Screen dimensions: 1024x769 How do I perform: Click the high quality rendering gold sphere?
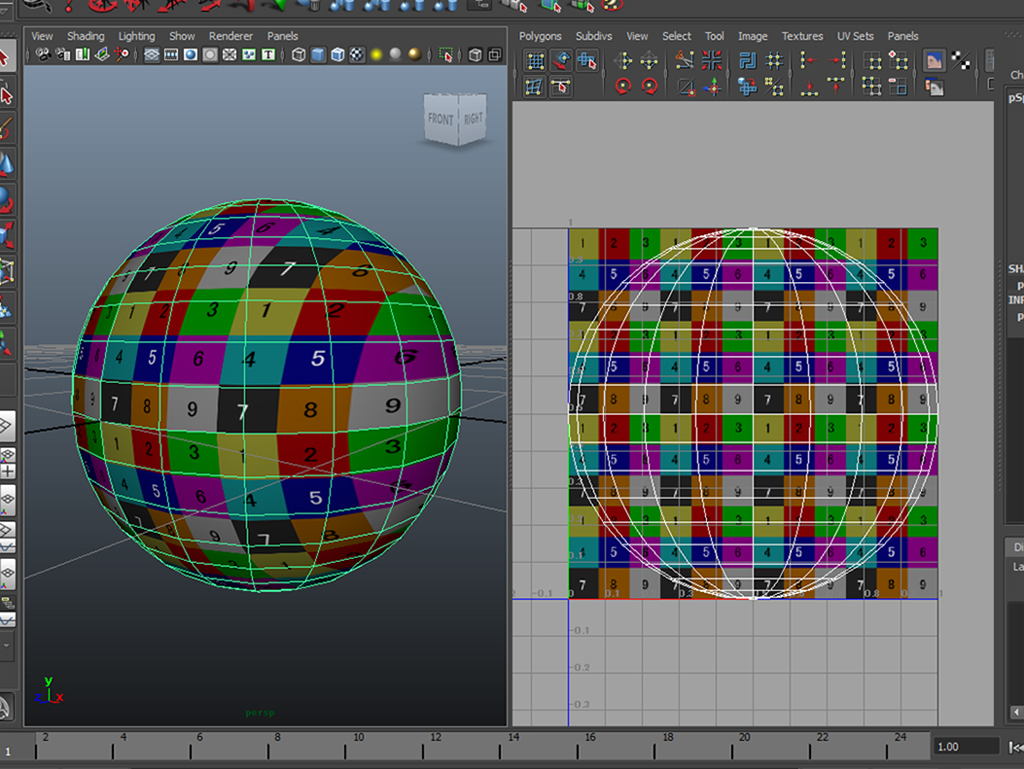(415, 55)
